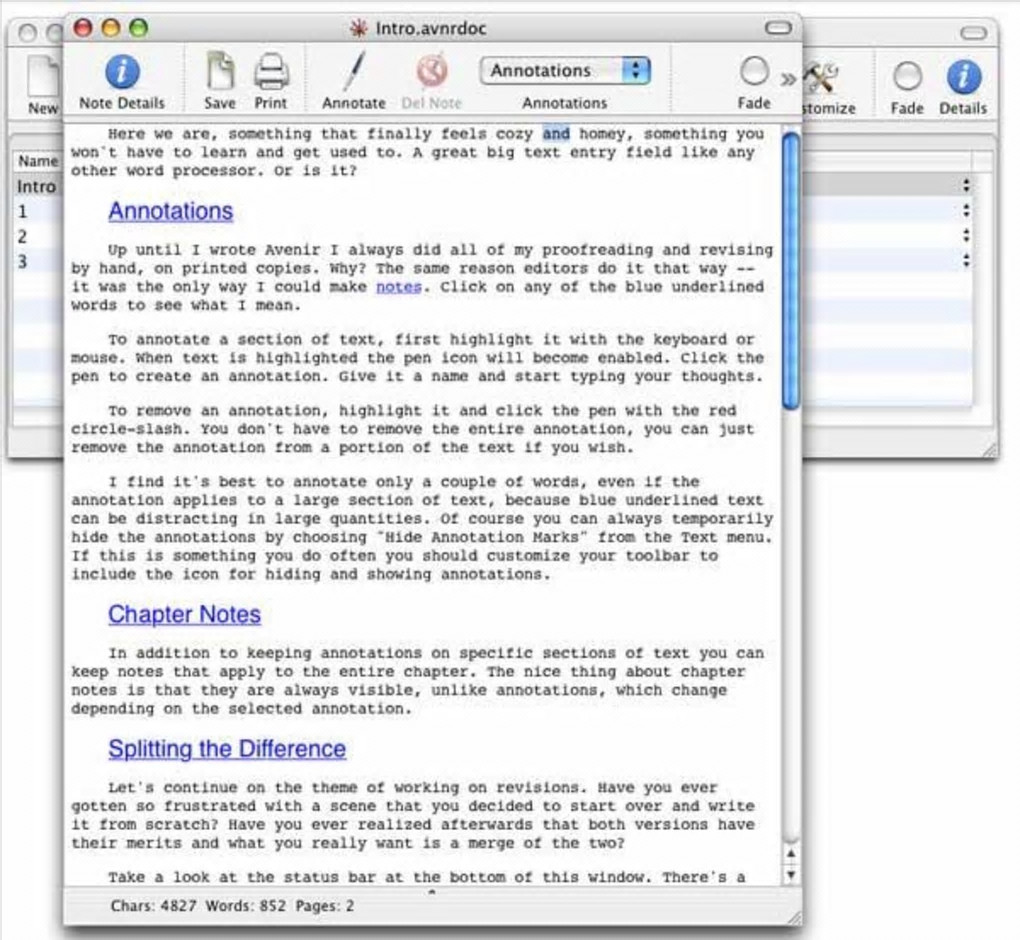Open the stepper popup on Intro row

(967, 185)
